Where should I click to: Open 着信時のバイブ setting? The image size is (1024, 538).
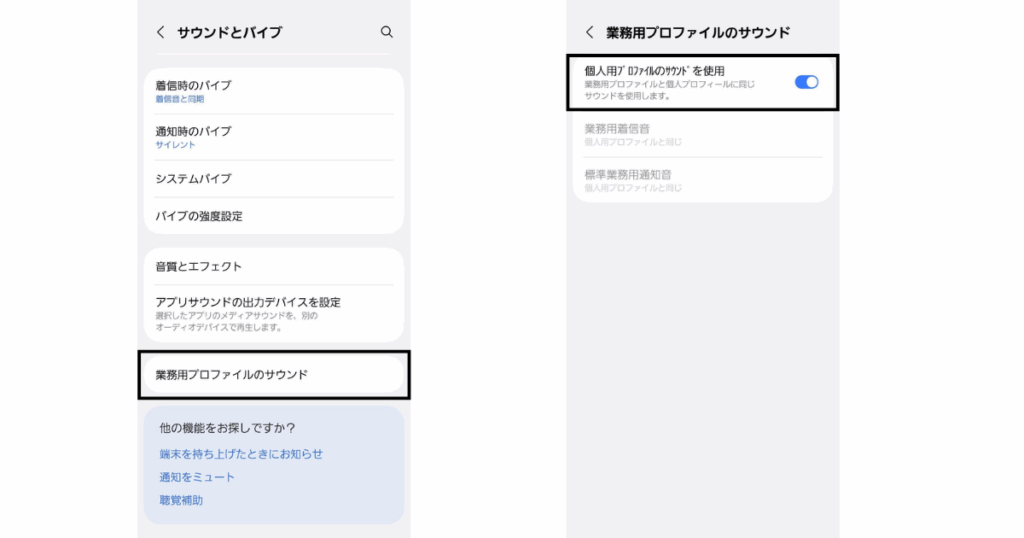(274, 91)
